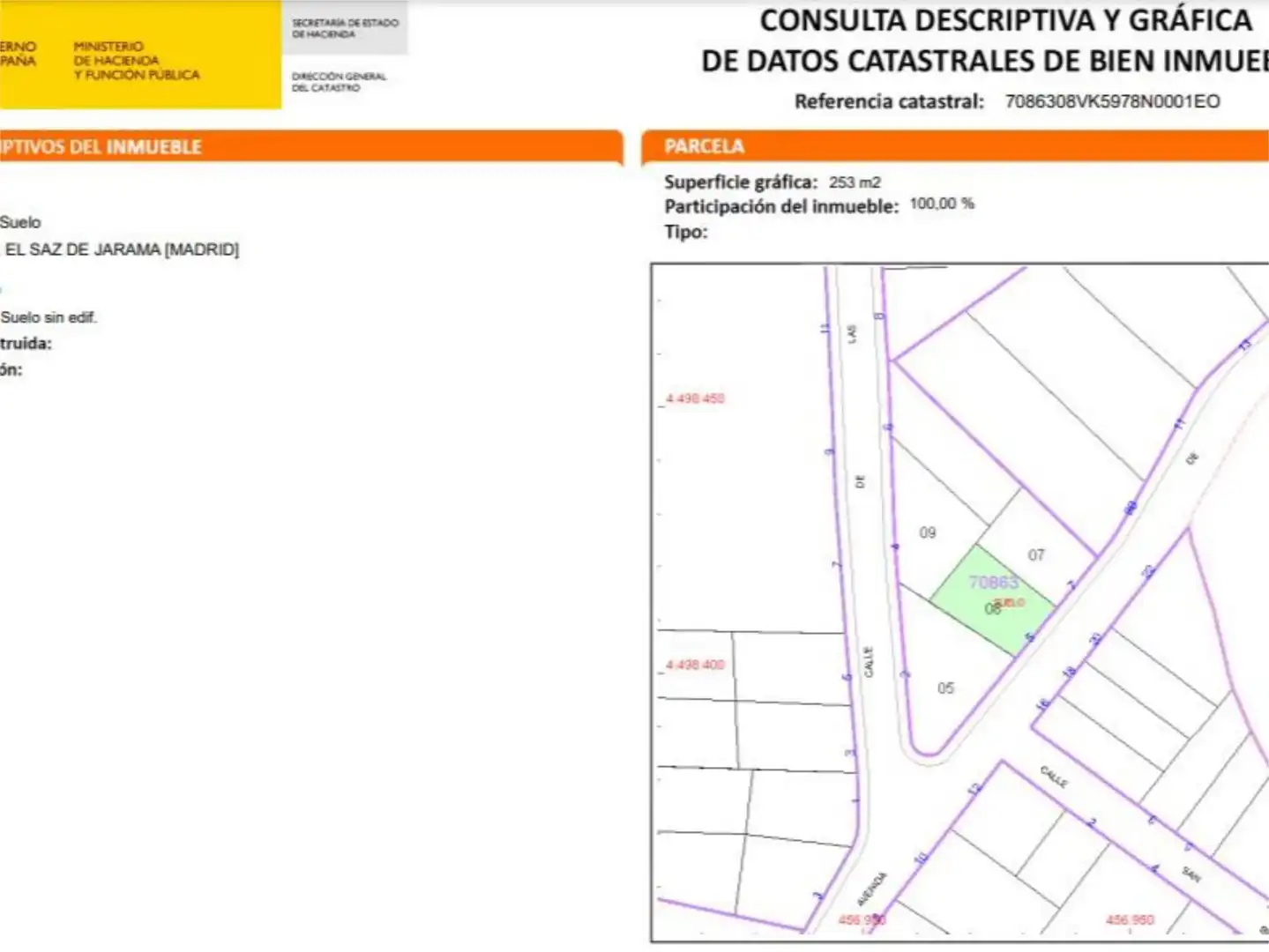
Task: Click the "Superficie gráfica:" label
Action: pyautogui.click(x=741, y=182)
